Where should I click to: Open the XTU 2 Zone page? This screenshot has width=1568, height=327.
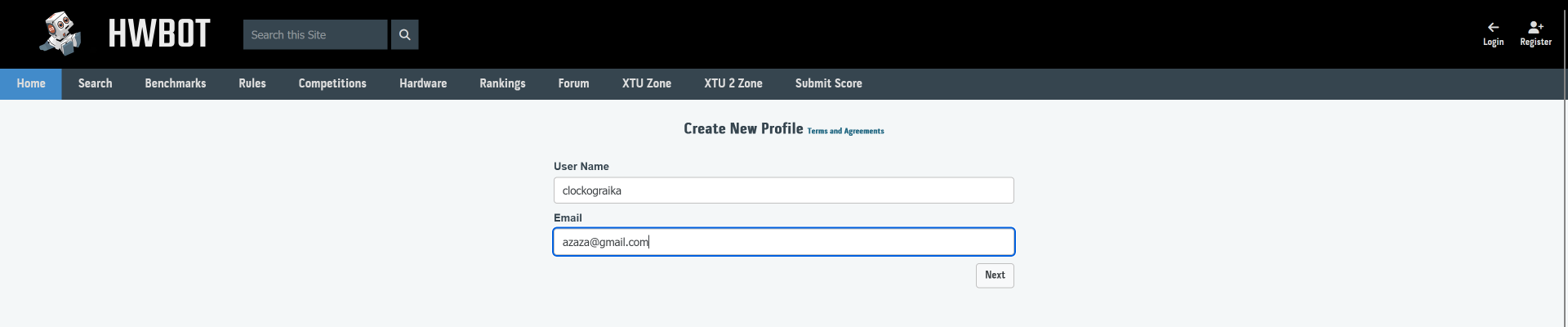point(733,83)
